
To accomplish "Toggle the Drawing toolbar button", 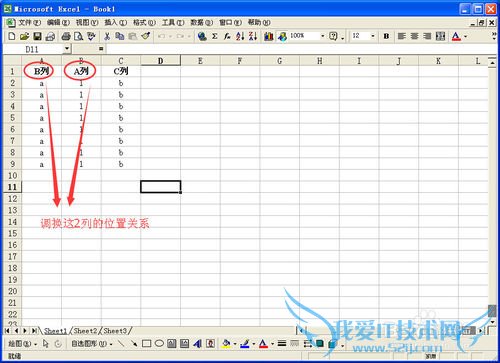I will click(282, 36).
